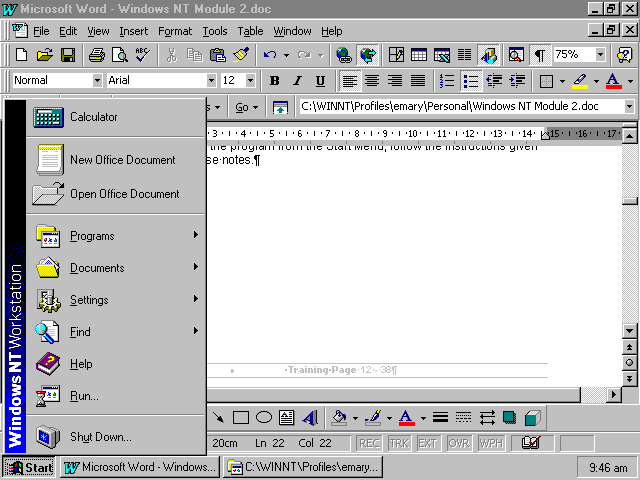Open the Programs submenu in Start menu
This screenshot has height=480, width=640.
92,236
